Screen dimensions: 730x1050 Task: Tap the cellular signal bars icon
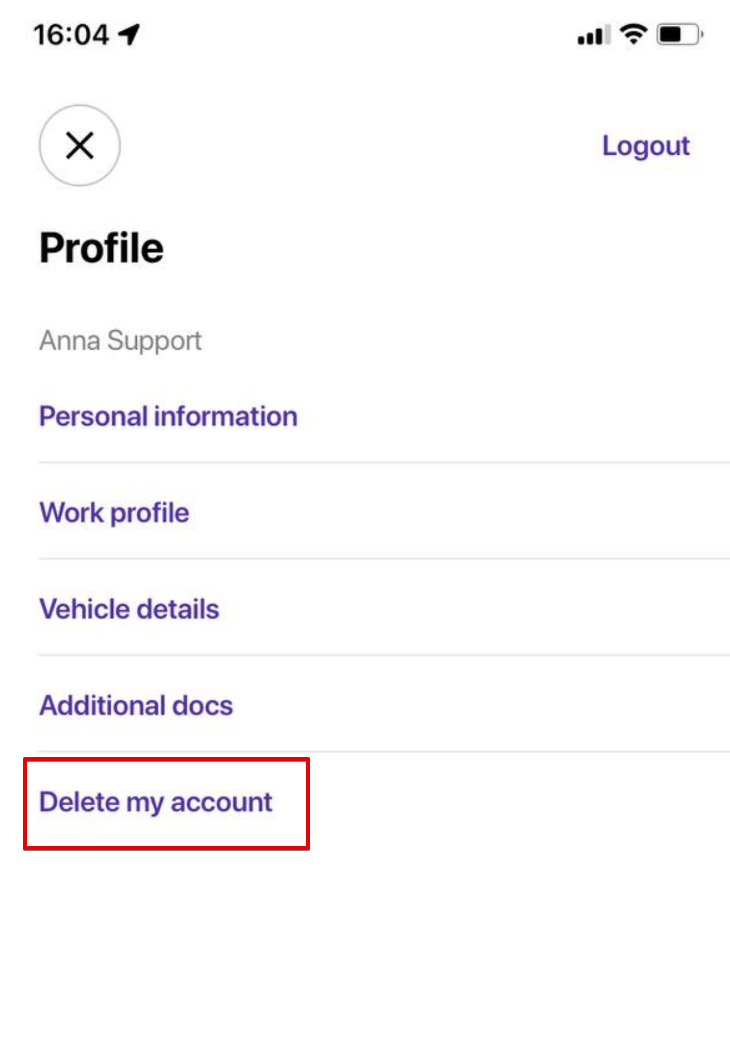pos(591,36)
